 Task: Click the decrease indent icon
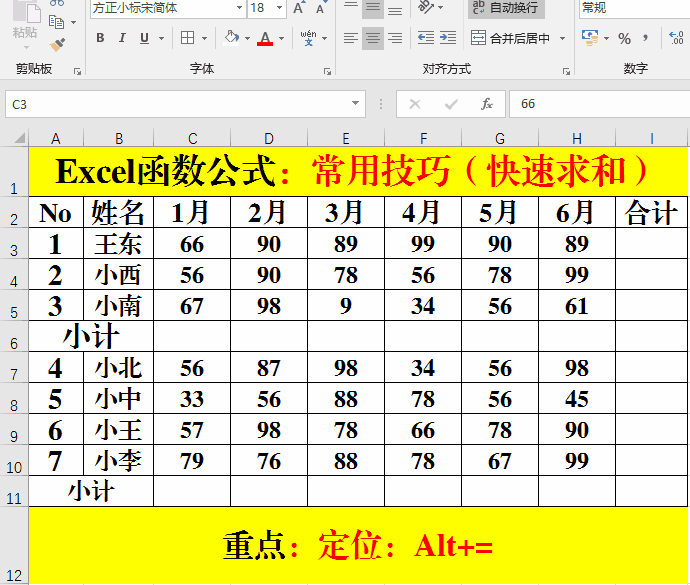pyautogui.click(x=426, y=38)
